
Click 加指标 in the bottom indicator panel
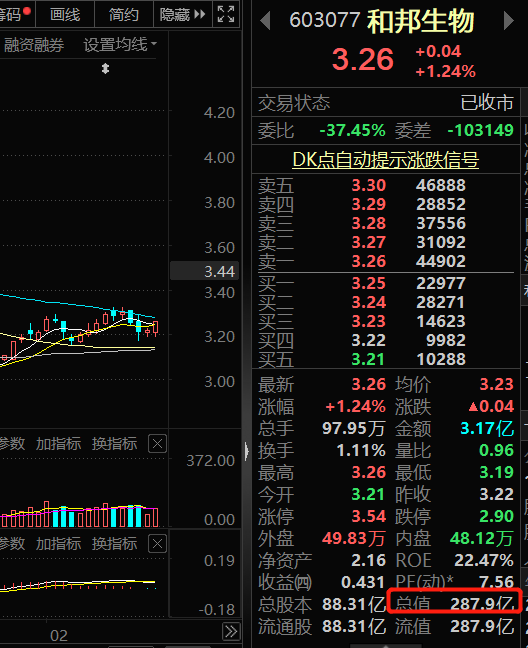(58, 543)
